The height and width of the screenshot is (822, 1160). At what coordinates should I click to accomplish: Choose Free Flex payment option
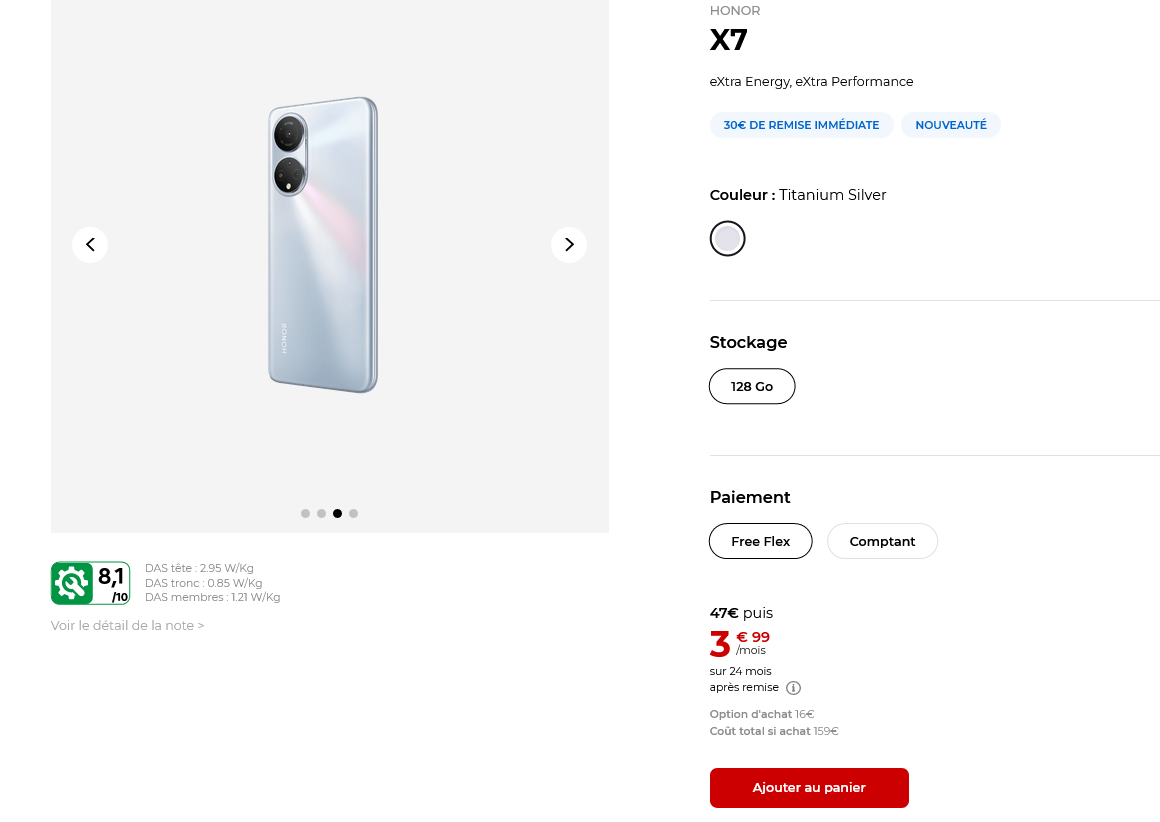760,541
